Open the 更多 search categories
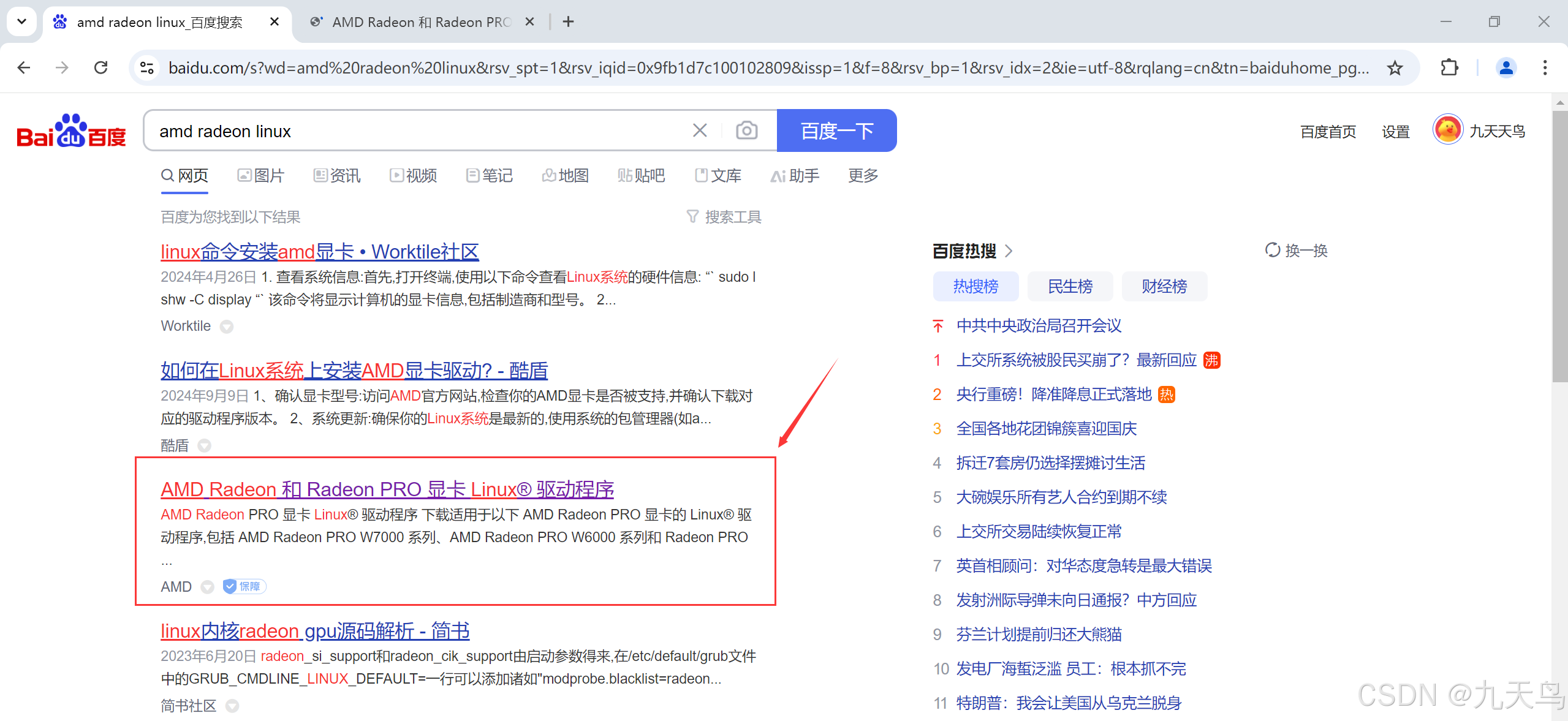 [x=863, y=176]
